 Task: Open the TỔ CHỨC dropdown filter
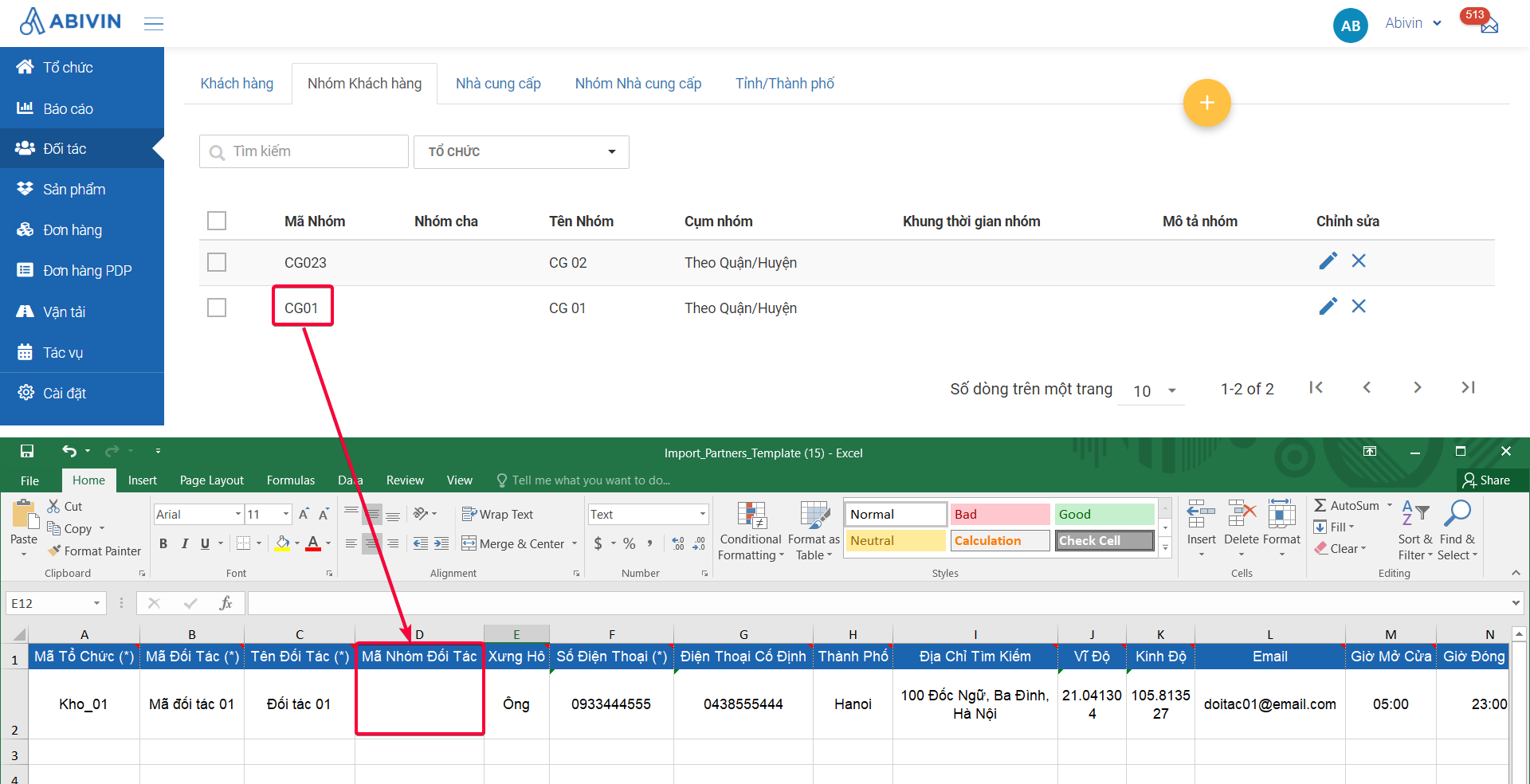pyautogui.click(x=521, y=151)
